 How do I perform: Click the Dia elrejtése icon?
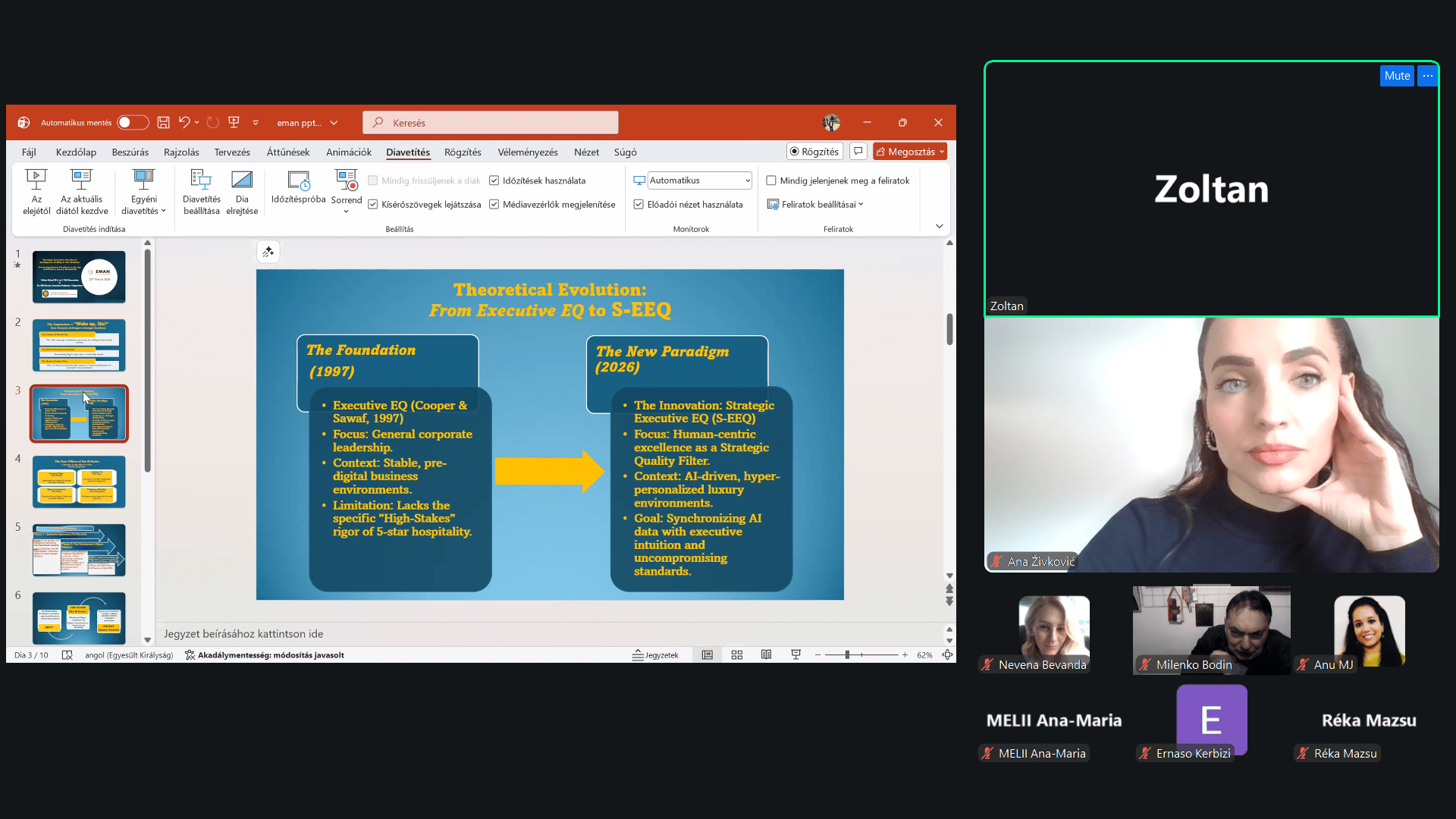(242, 180)
